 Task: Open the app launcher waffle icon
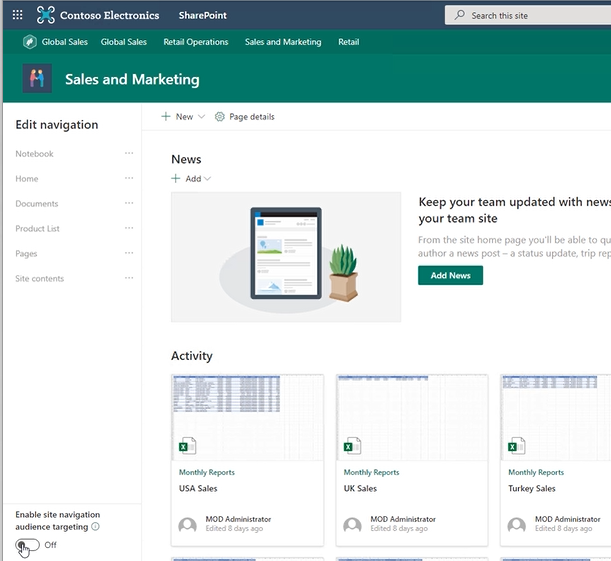(x=17, y=15)
